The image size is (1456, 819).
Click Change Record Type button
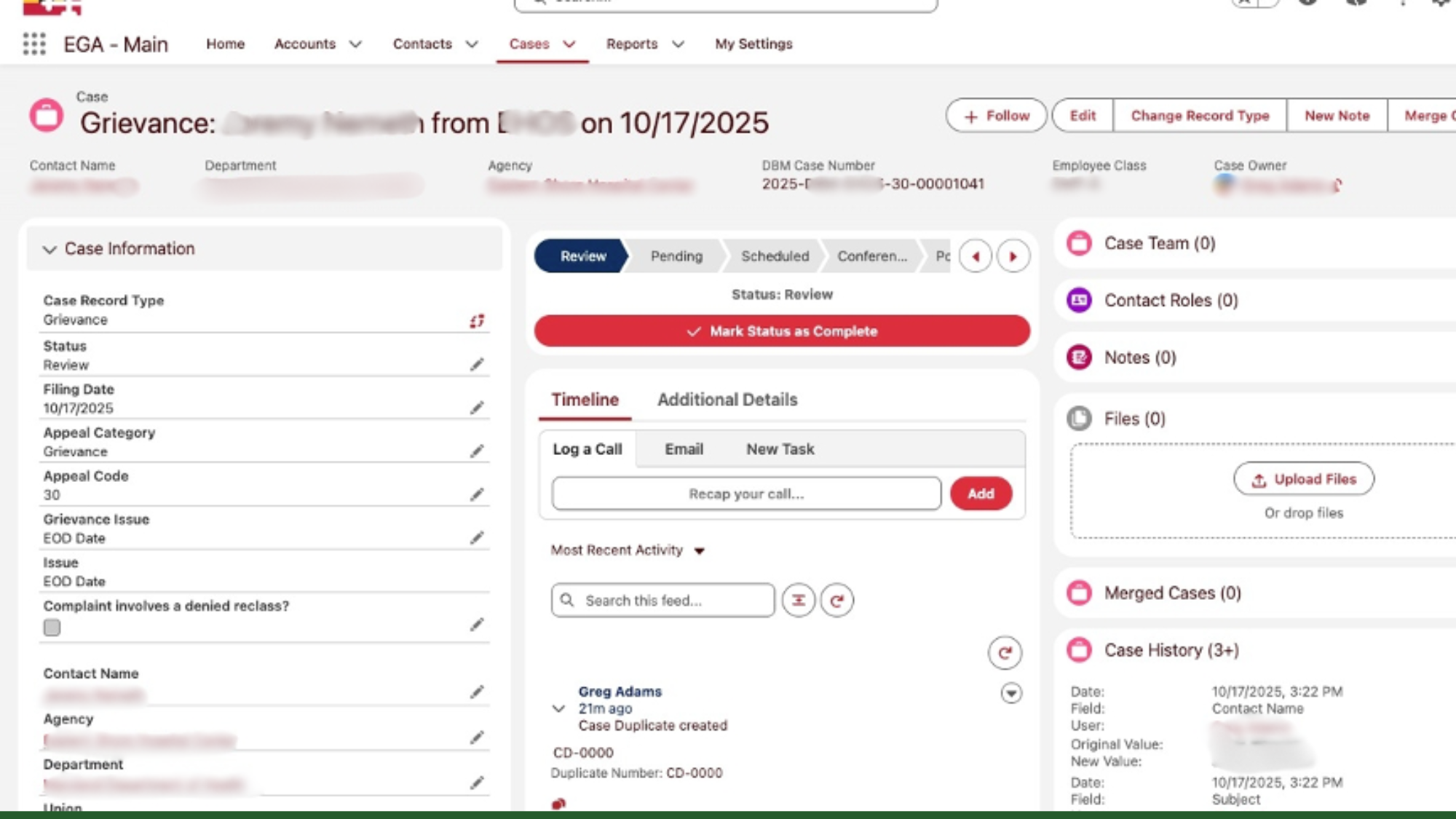point(1200,116)
